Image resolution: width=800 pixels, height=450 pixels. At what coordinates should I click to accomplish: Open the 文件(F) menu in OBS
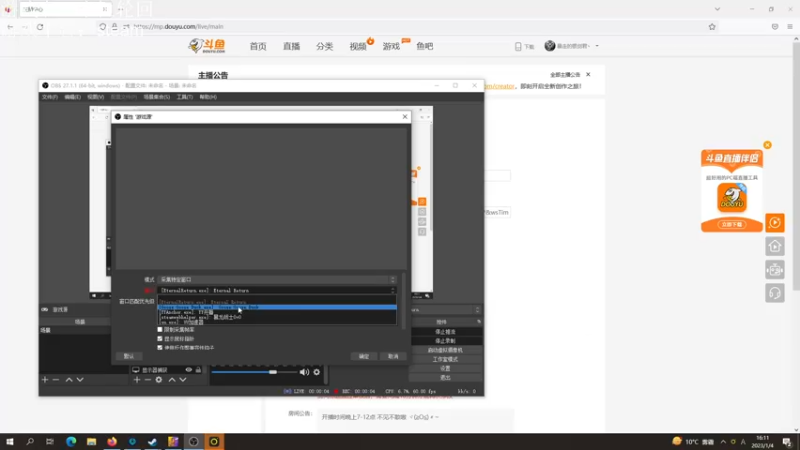[x=49, y=97]
